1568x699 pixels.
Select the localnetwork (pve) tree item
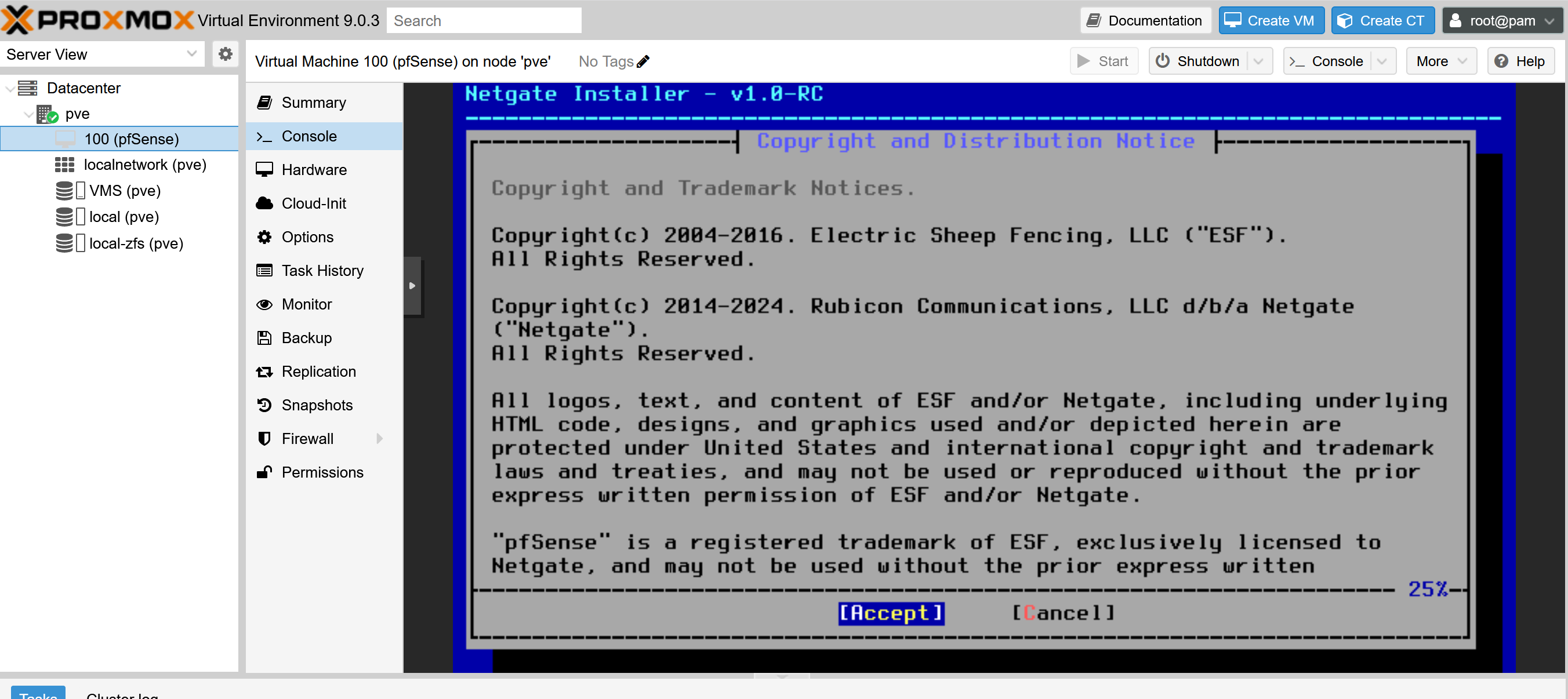pos(119,165)
